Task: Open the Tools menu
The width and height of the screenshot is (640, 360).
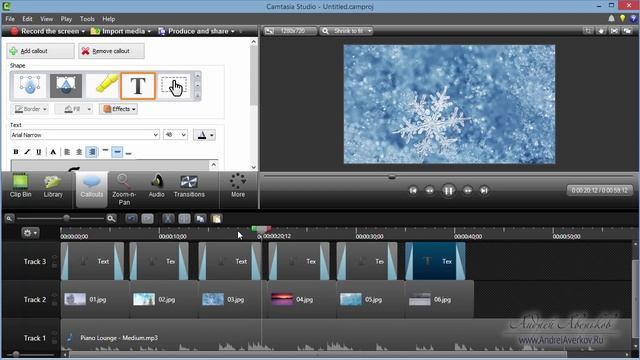Action: pos(87,19)
